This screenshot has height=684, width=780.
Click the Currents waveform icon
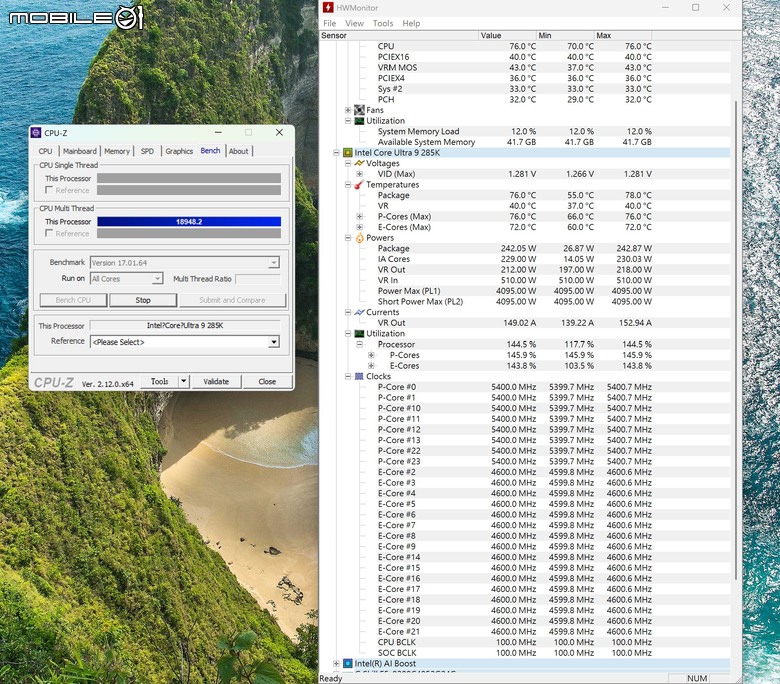point(359,312)
